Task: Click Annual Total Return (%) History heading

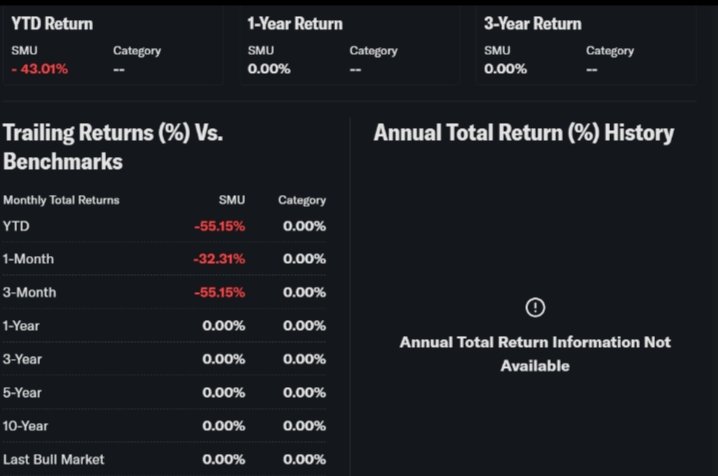Action: click(x=524, y=133)
